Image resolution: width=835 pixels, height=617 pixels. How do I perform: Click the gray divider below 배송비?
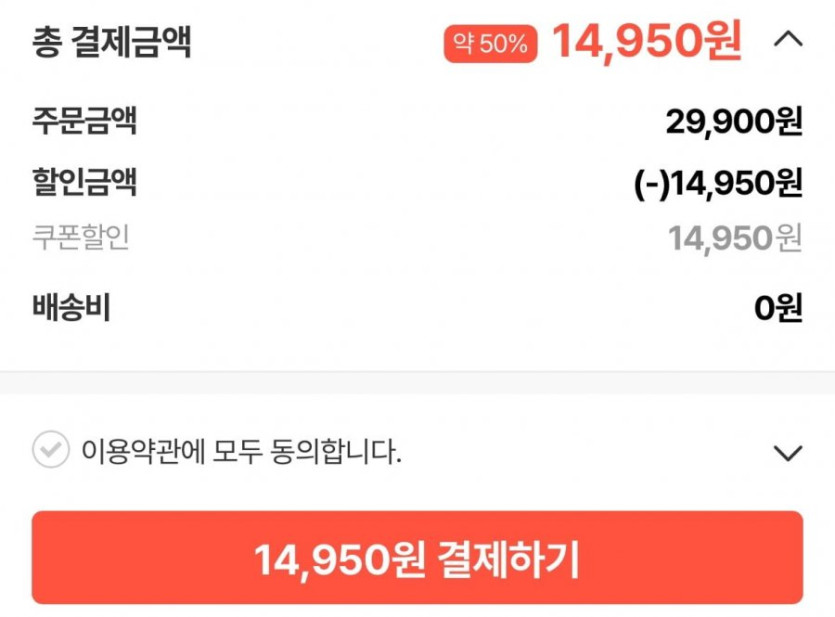(417, 382)
